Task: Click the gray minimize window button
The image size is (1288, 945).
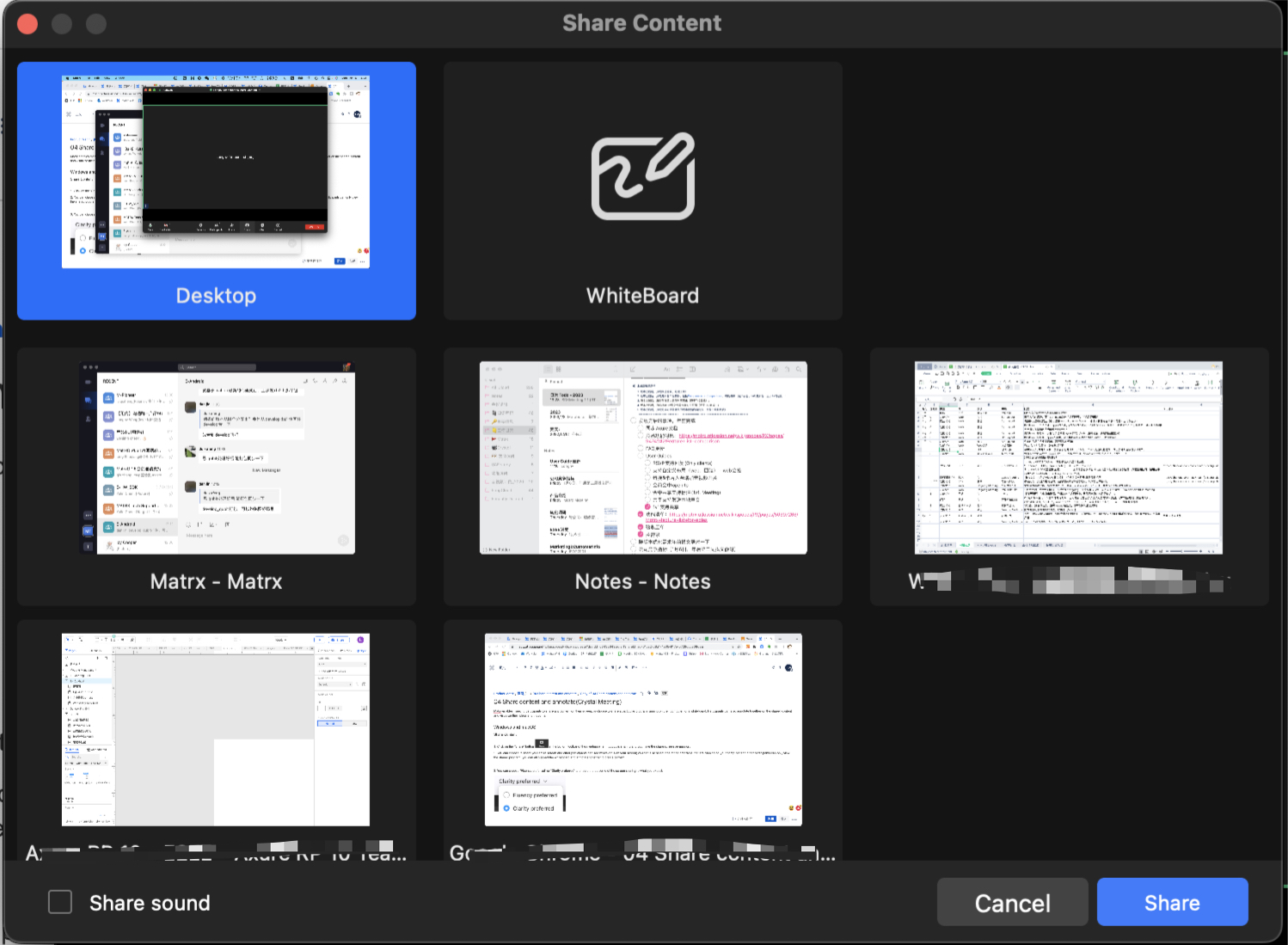Action: coord(62,23)
